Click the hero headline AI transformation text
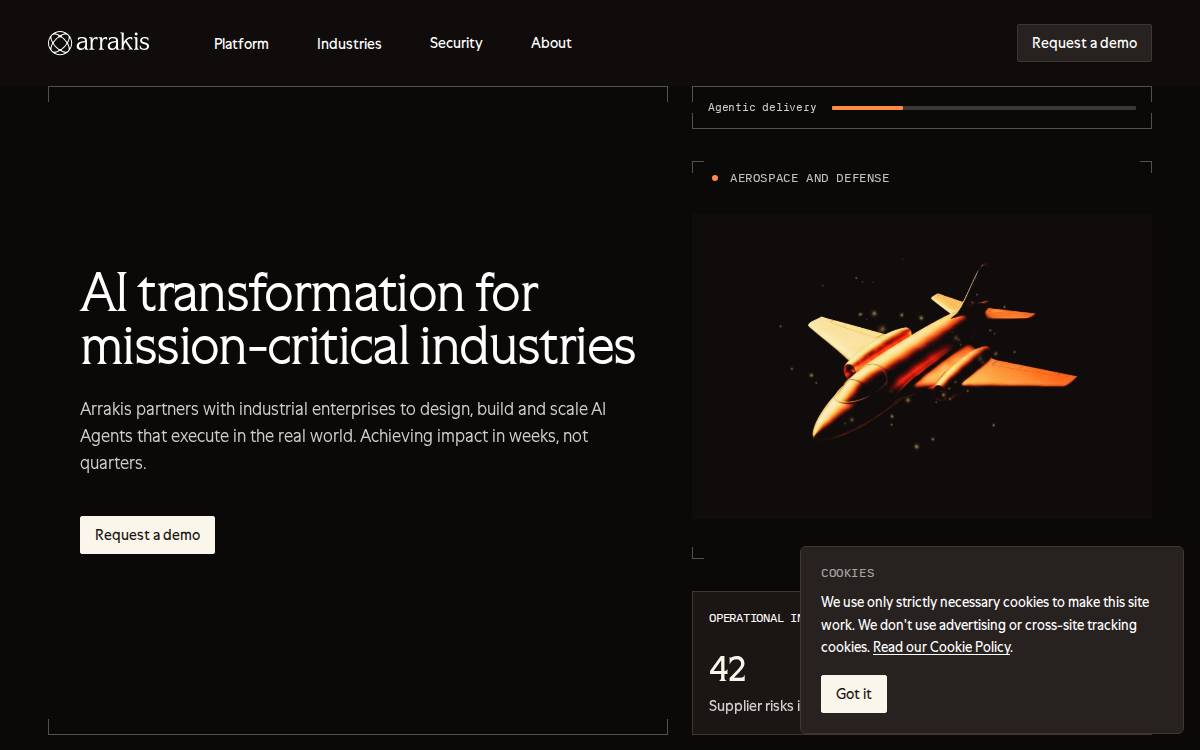The height and width of the screenshot is (750, 1200). point(358,319)
